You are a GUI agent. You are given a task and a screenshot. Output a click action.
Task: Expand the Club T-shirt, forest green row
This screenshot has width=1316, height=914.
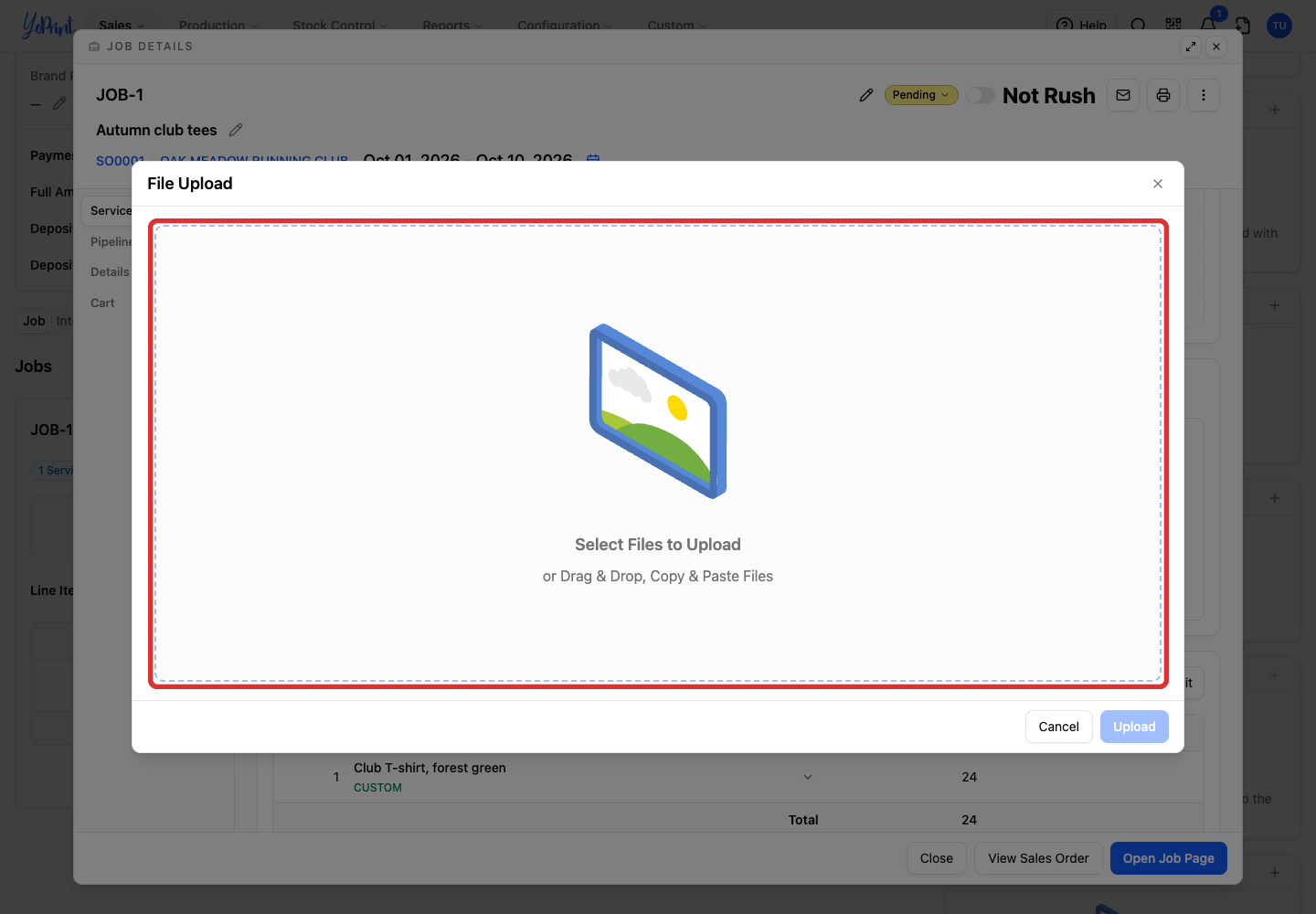[808, 777]
